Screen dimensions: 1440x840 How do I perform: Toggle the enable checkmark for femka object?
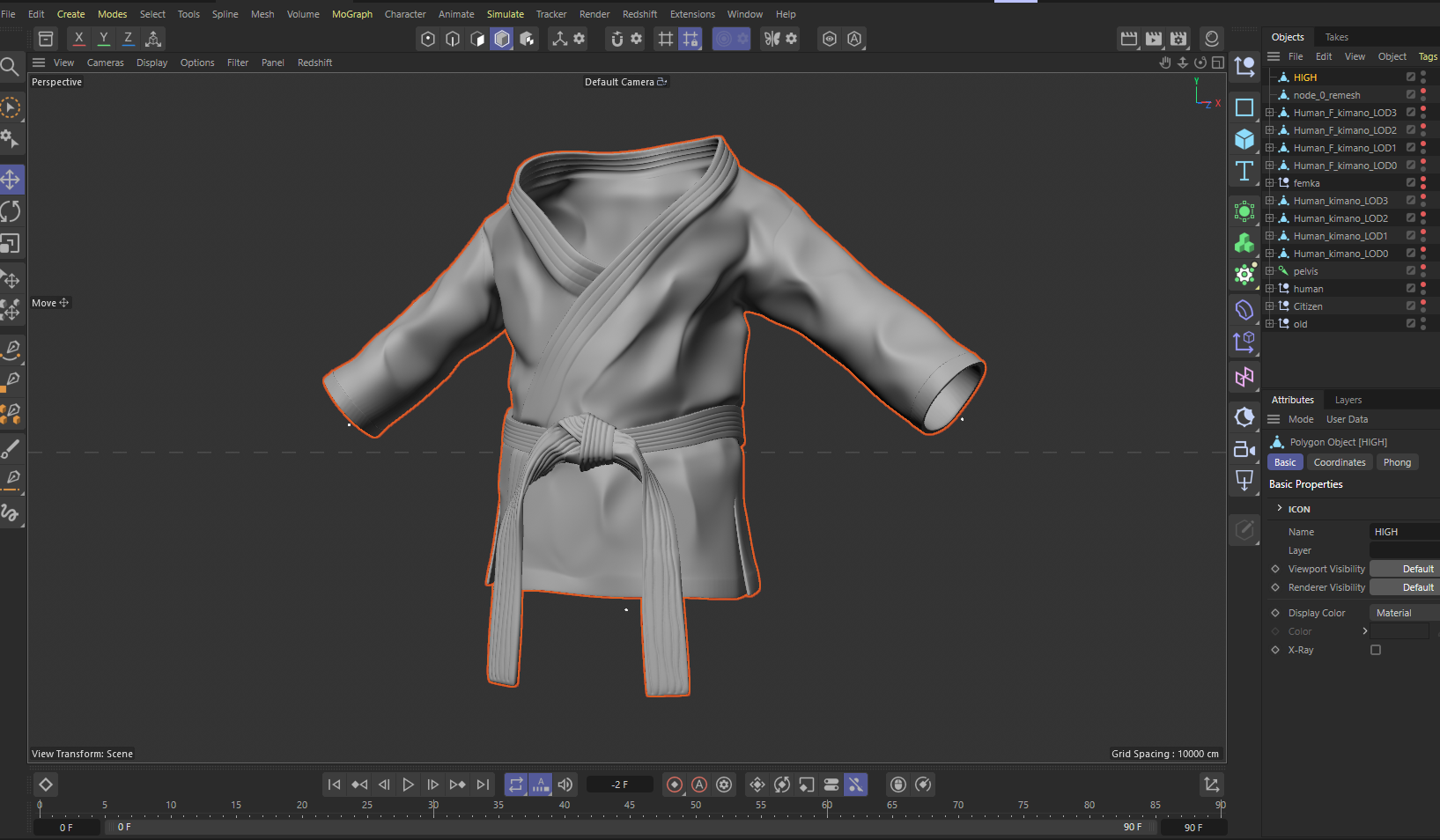(1410, 183)
